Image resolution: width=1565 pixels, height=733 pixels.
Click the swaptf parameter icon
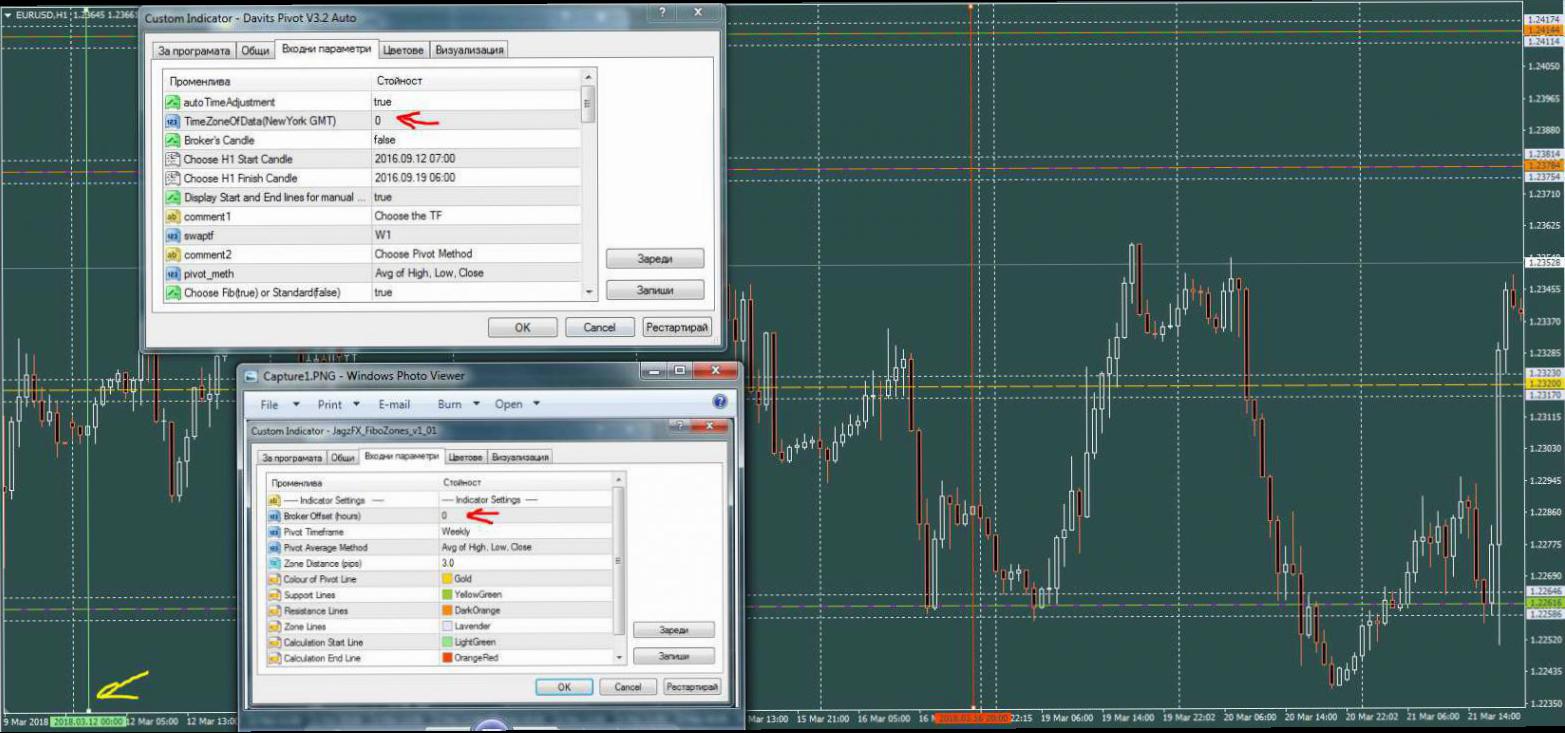[173, 235]
